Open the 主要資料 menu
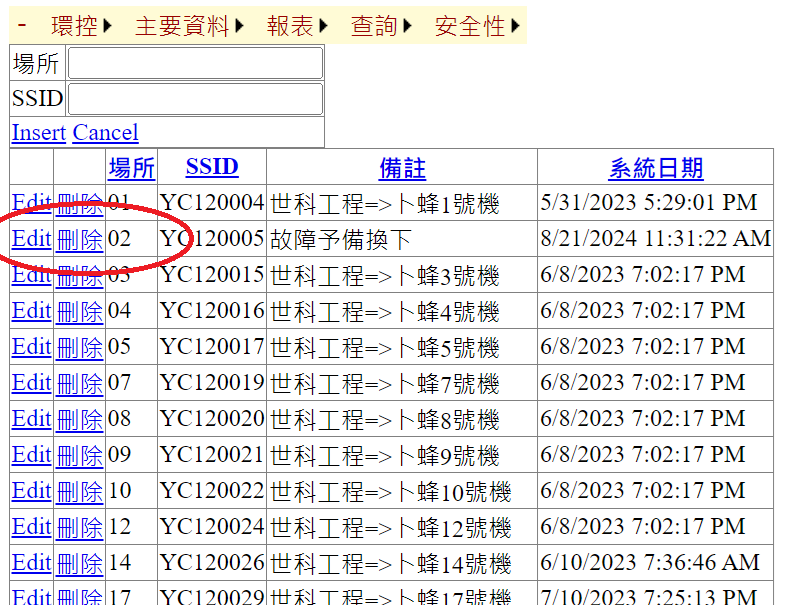 [x=188, y=27]
